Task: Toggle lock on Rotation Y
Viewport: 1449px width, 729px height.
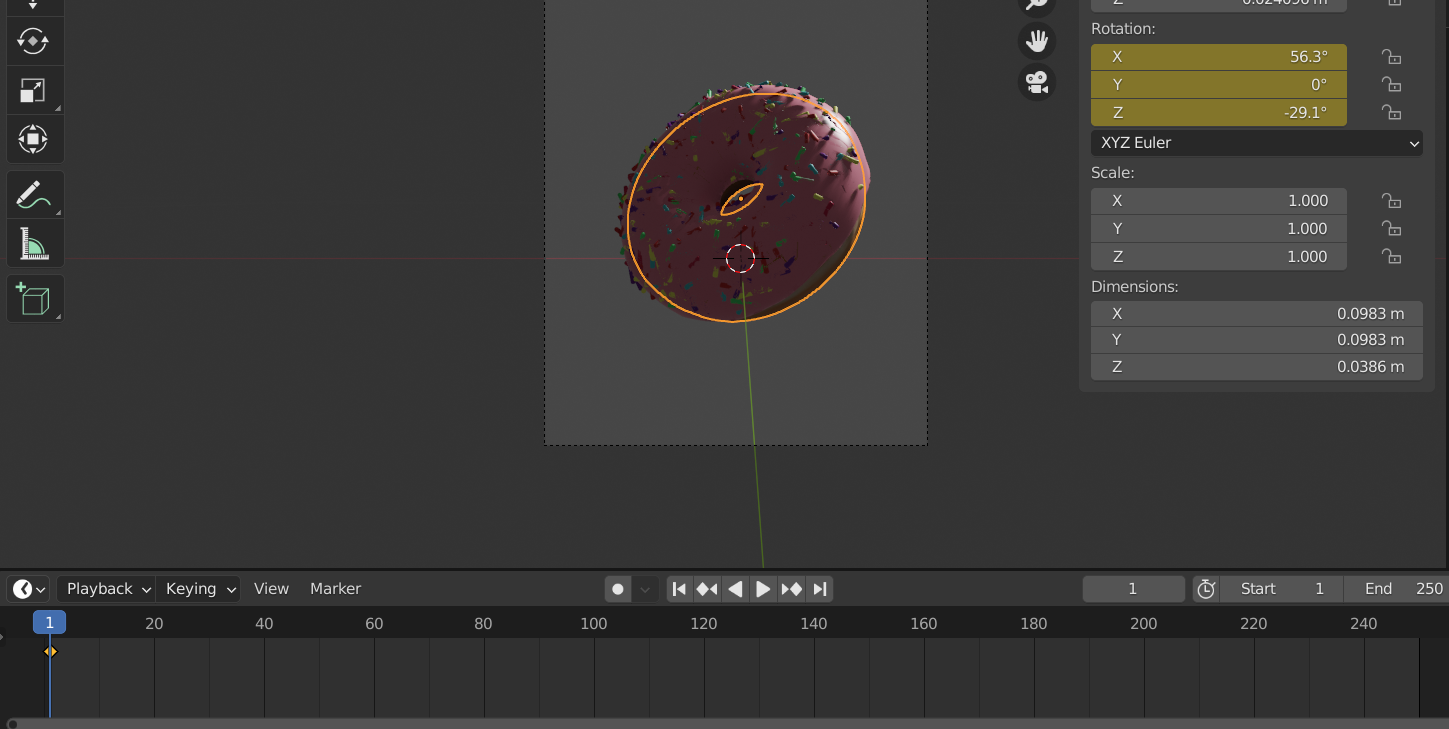Action: (1391, 85)
